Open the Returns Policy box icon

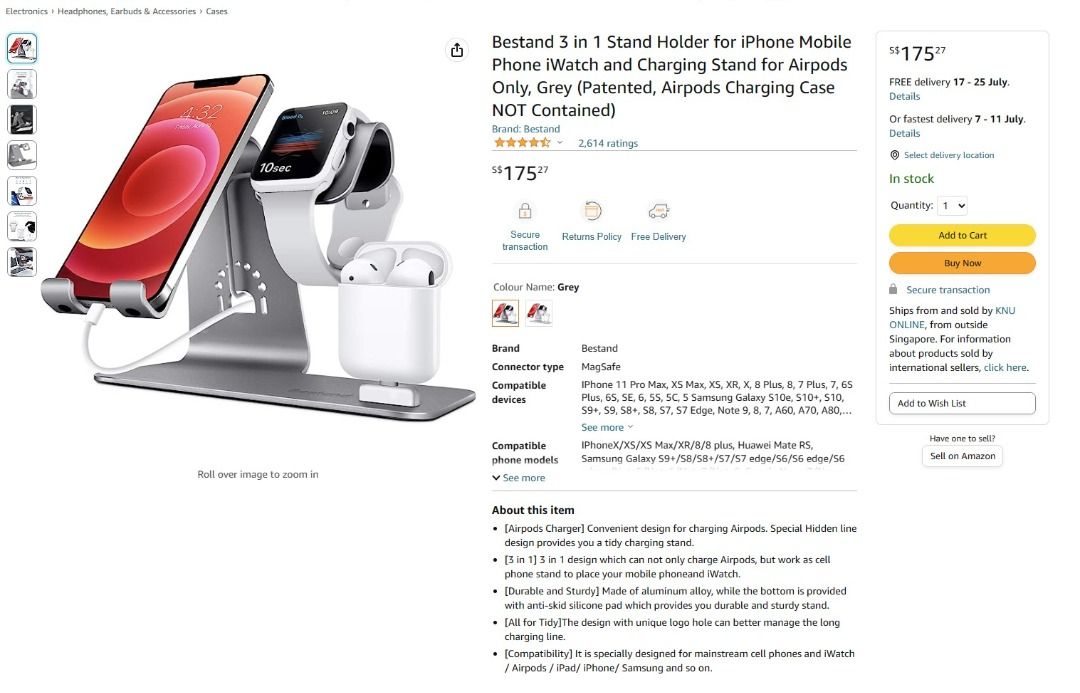point(592,211)
